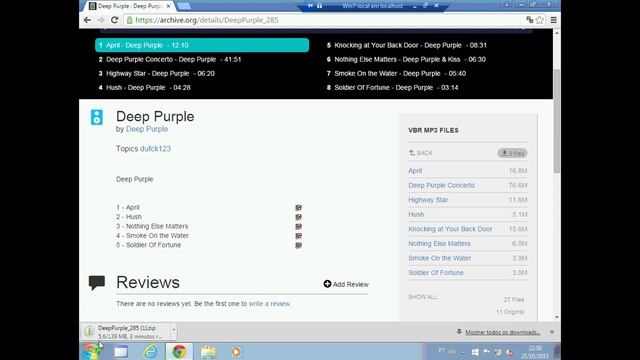Download Smoke On the Water MP3 file
640x360 pixels.
(440, 258)
